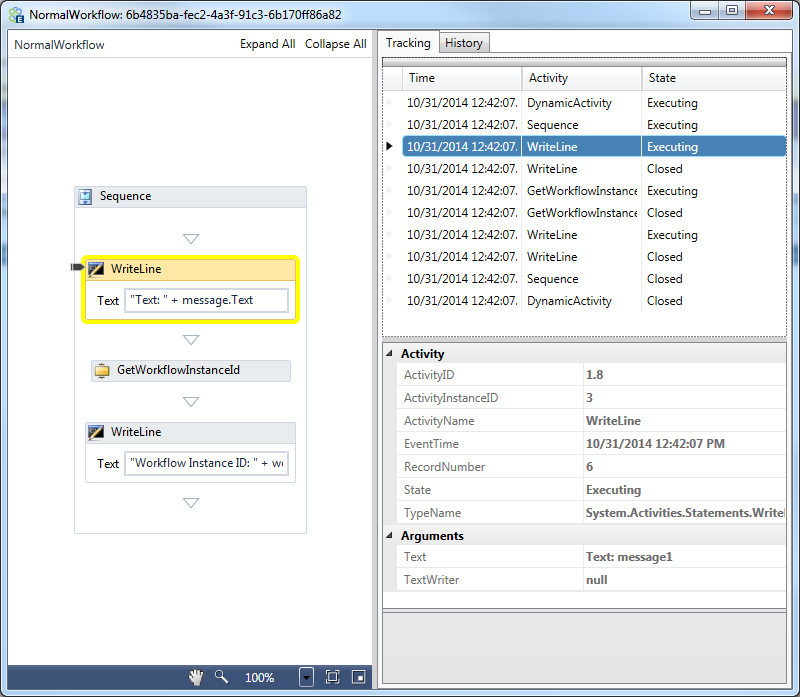The height and width of the screenshot is (697, 800).
Task: Click the "Text: " + message.Text field
Action: pyautogui.click(x=206, y=300)
